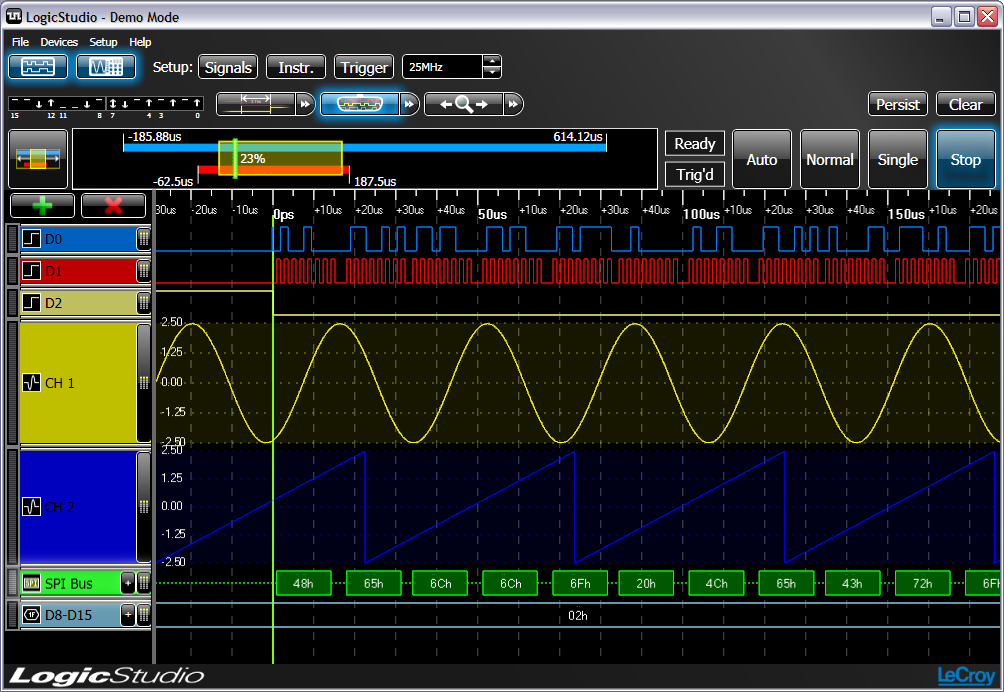Click the LogicStudio title bar app icon
This screenshot has height=692, width=1004.
pos(14,17)
